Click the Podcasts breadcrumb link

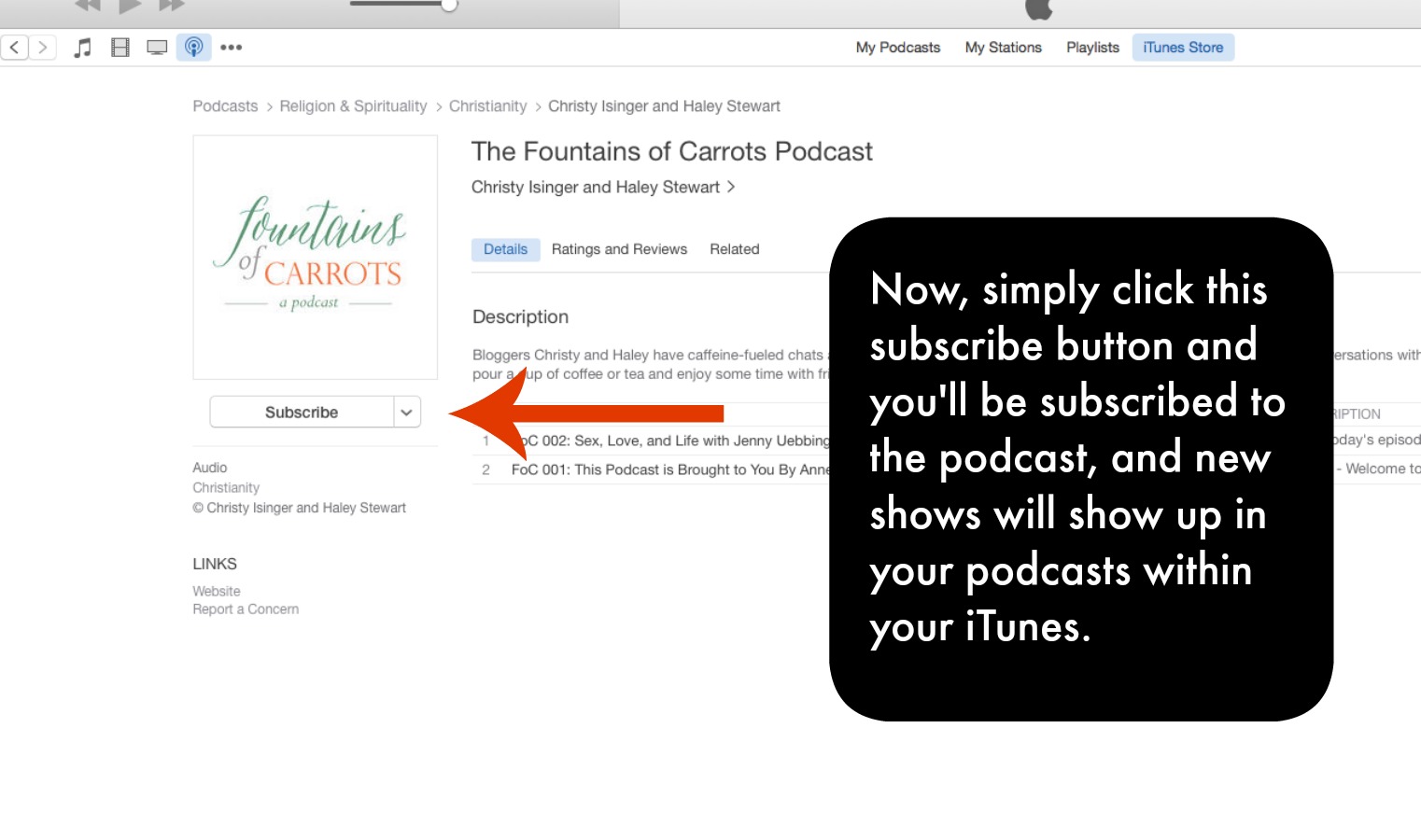[x=225, y=106]
